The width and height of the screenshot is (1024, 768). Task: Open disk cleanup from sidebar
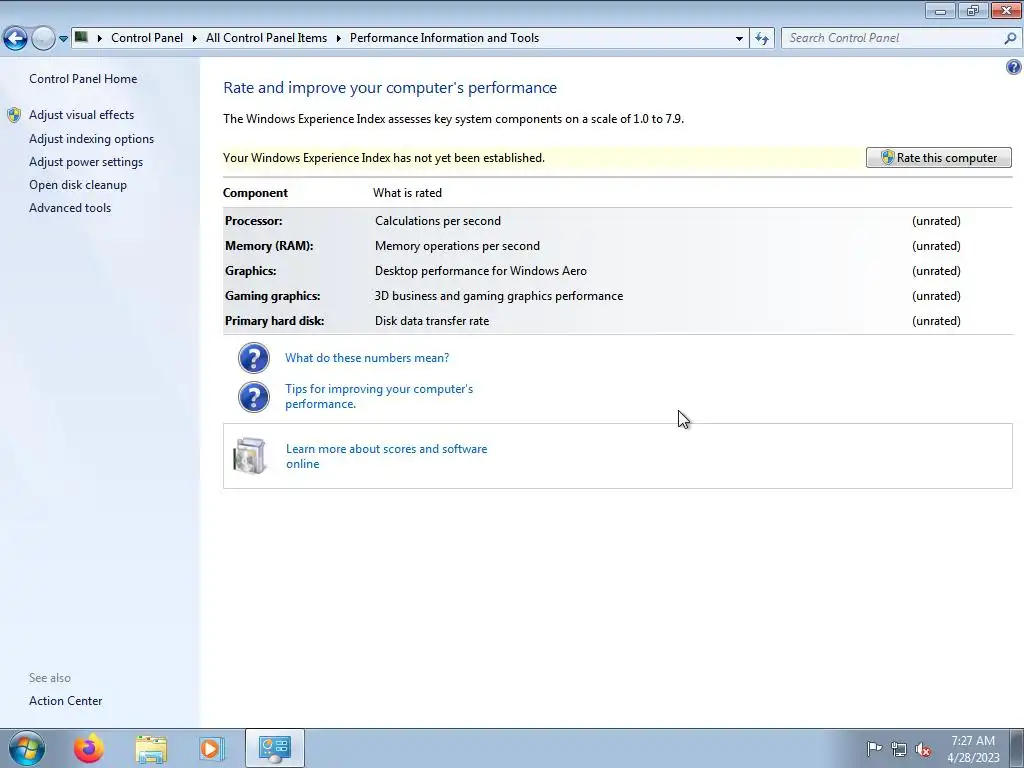click(78, 185)
